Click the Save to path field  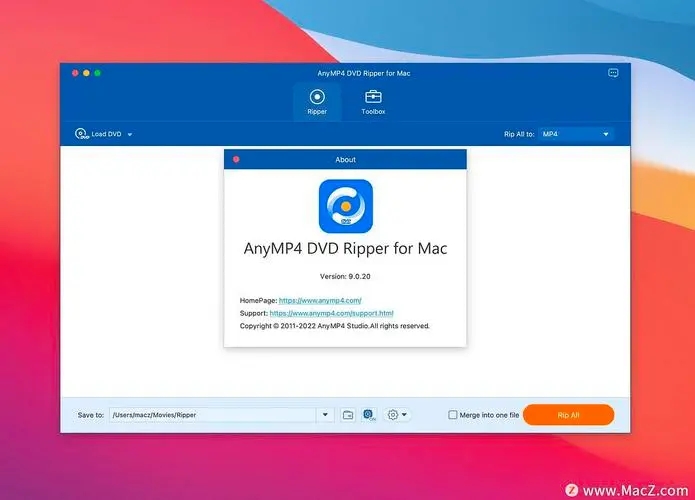coord(213,415)
